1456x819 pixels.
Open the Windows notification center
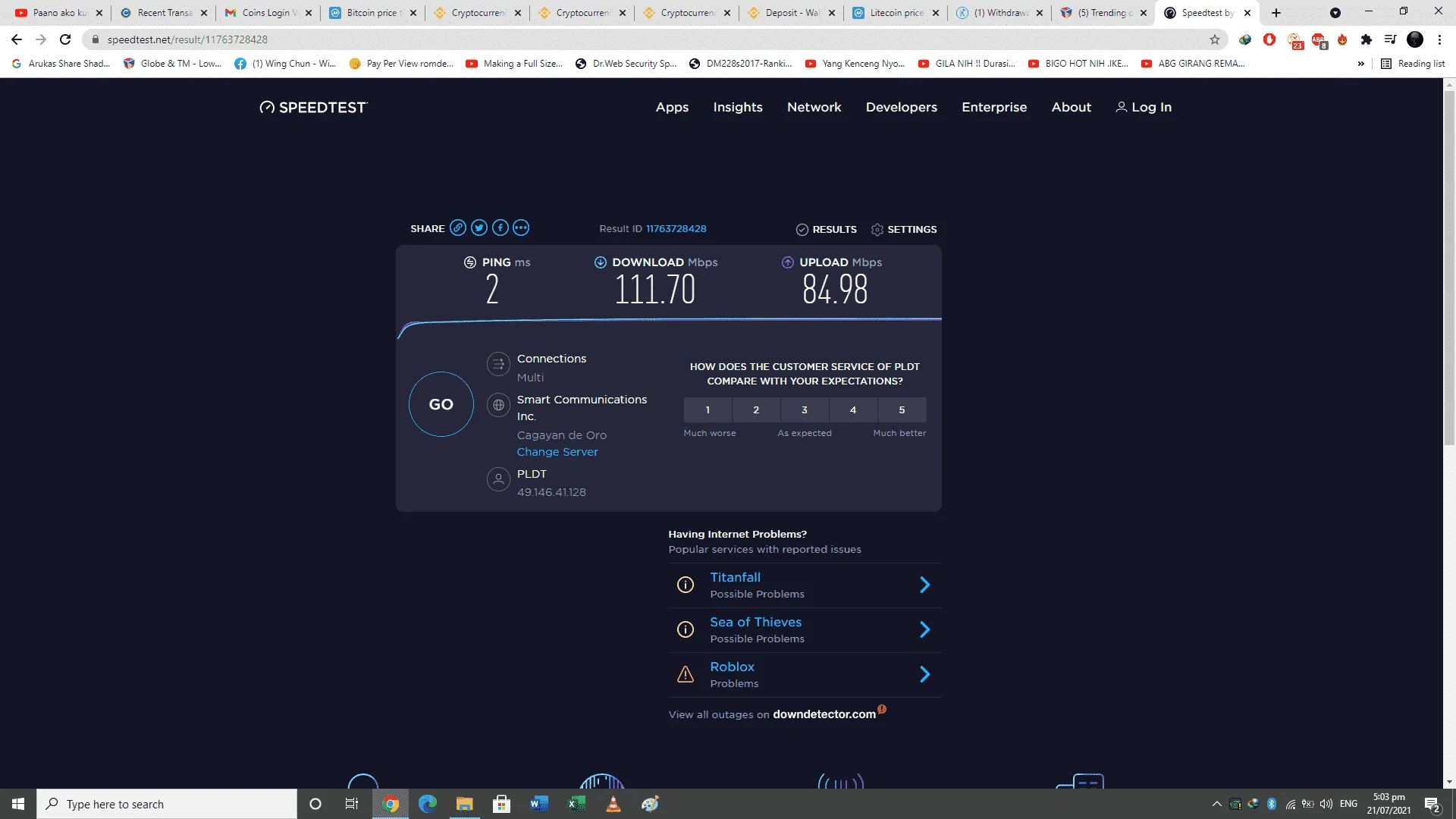1432,804
